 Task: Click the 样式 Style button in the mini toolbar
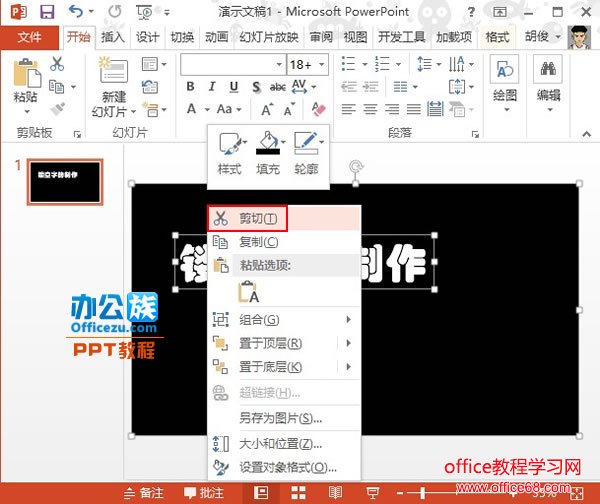230,153
